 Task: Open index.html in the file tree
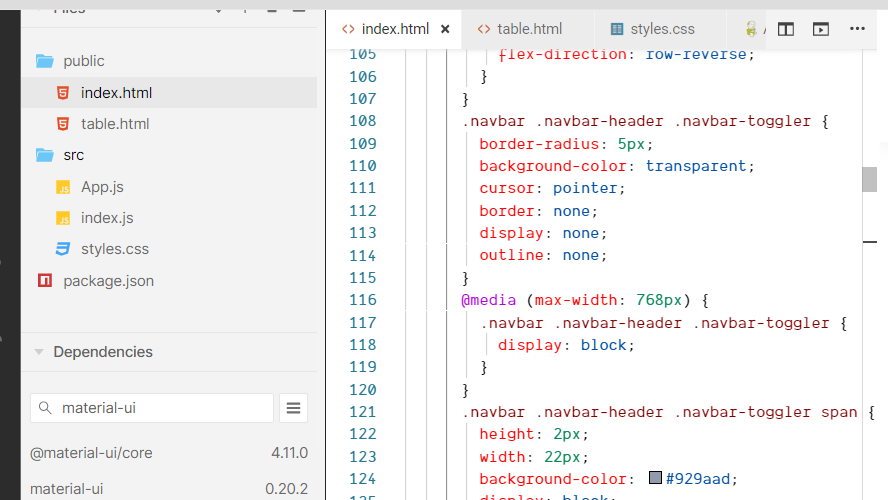169,92
